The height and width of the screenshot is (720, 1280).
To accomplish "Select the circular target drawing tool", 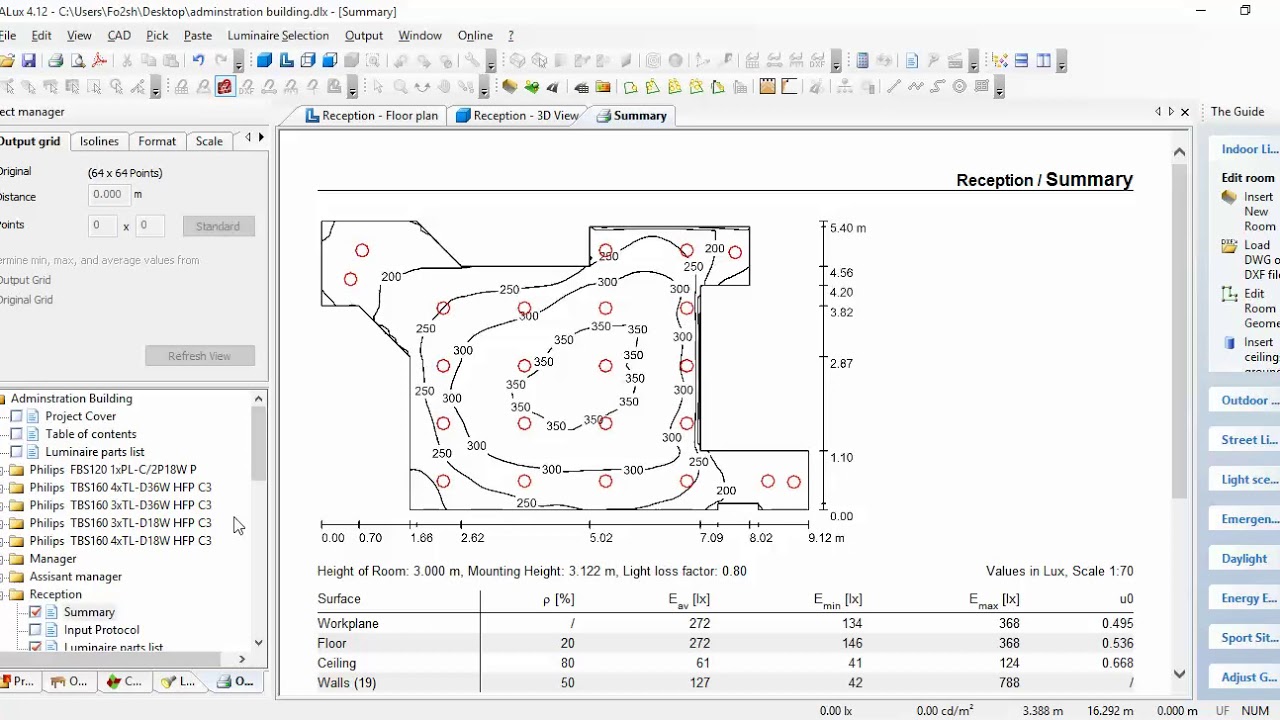I will coord(959,87).
